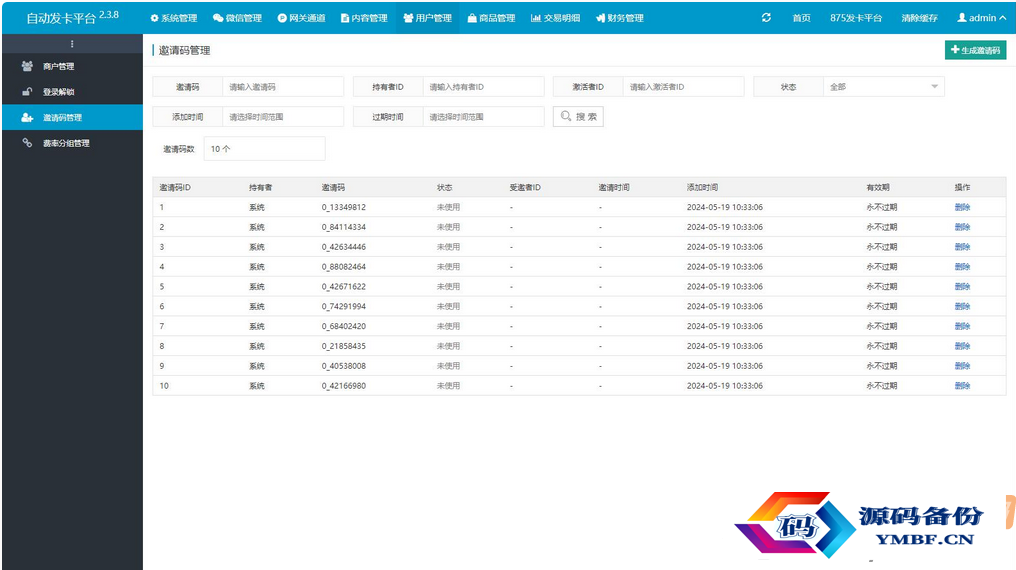Viewport: 1016px width, 570px height.
Task: Delete invite code 0_74291994
Action: pos(962,306)
